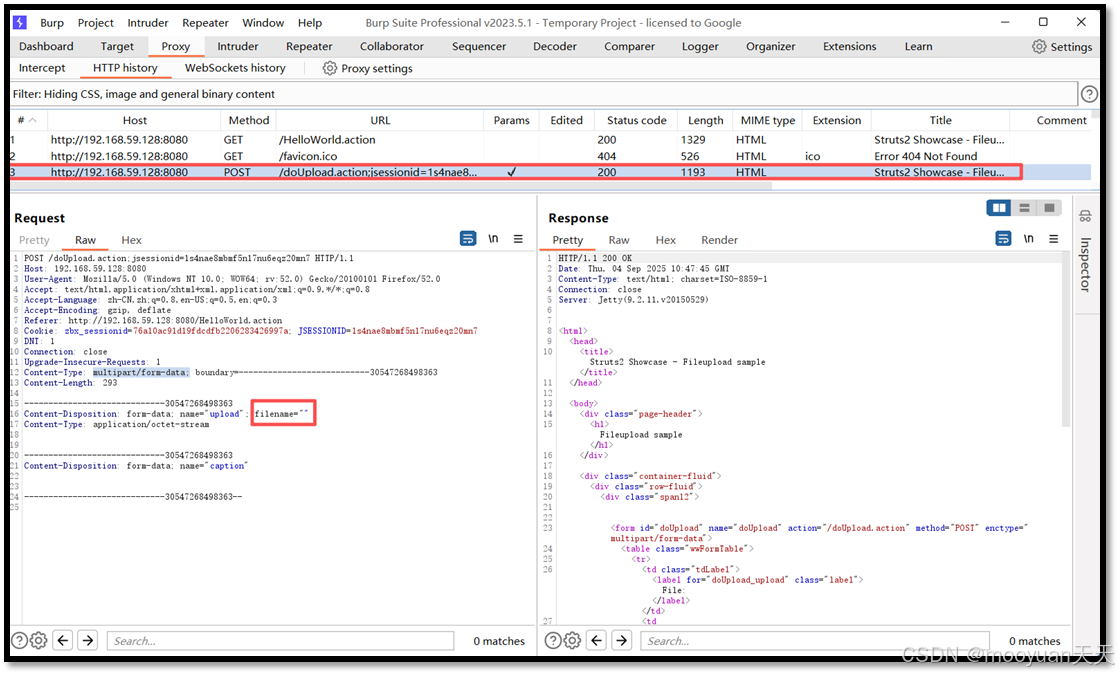Open Proxy settings gear button
Screen dimensions: 1119x675
368,68
